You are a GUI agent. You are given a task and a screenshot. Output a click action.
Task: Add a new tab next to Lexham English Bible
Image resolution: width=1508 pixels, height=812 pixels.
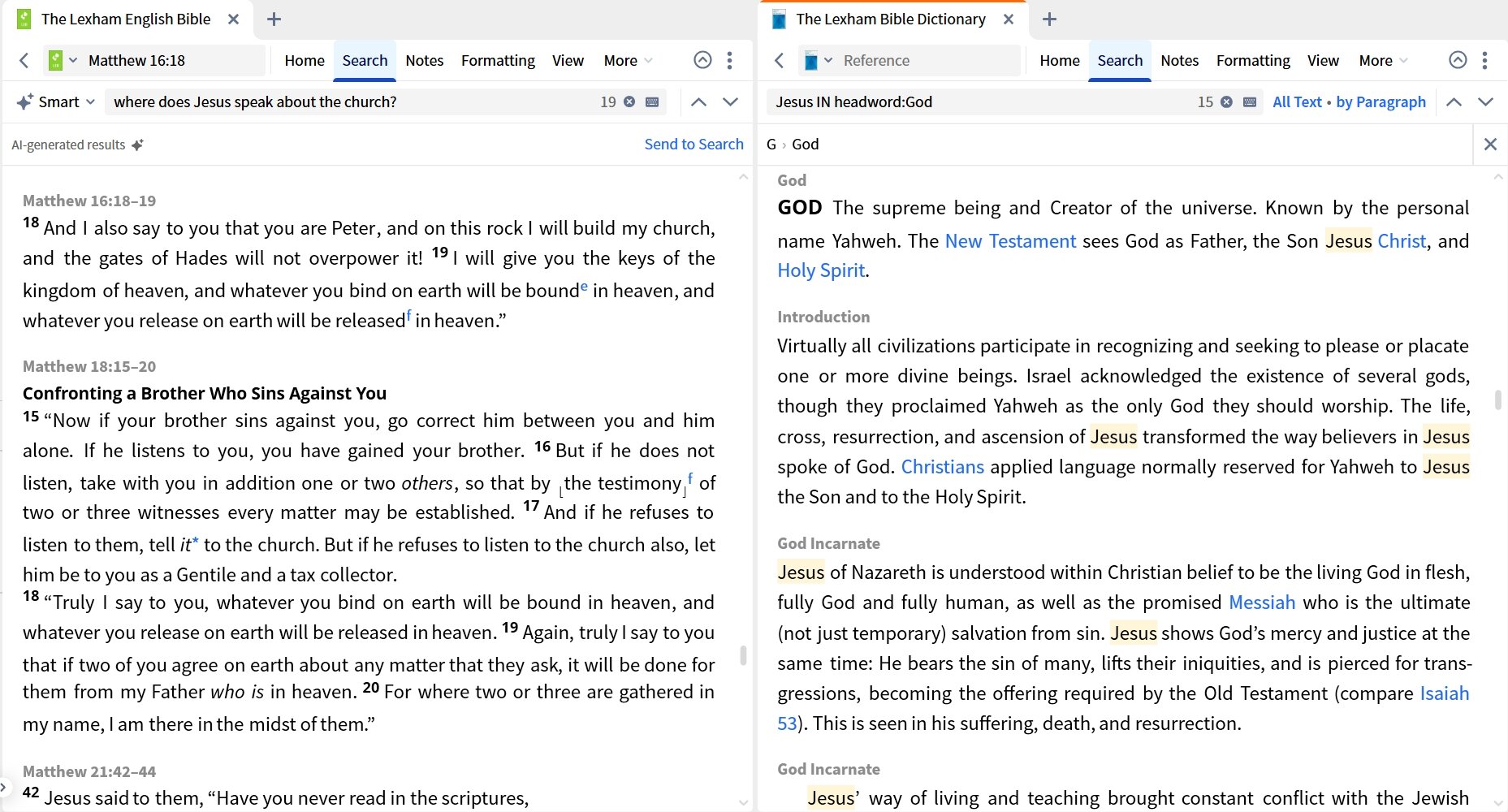click(274, 19)
